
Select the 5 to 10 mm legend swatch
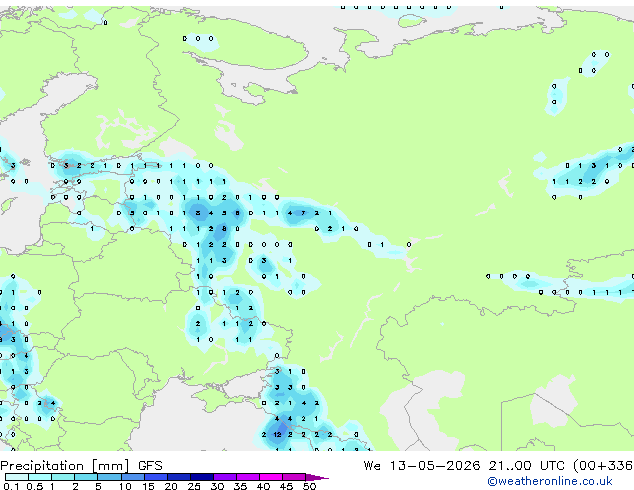[109, 477]
